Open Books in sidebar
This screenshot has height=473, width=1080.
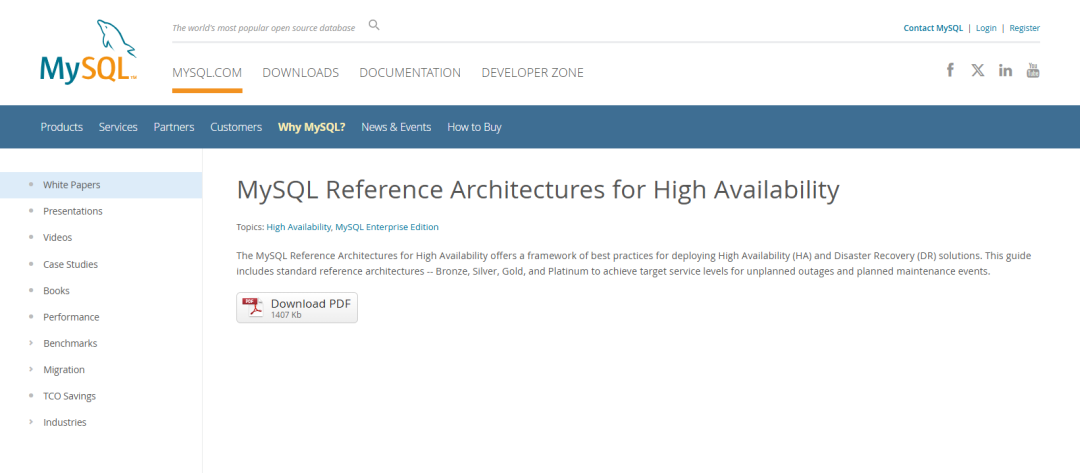[56, 291]
